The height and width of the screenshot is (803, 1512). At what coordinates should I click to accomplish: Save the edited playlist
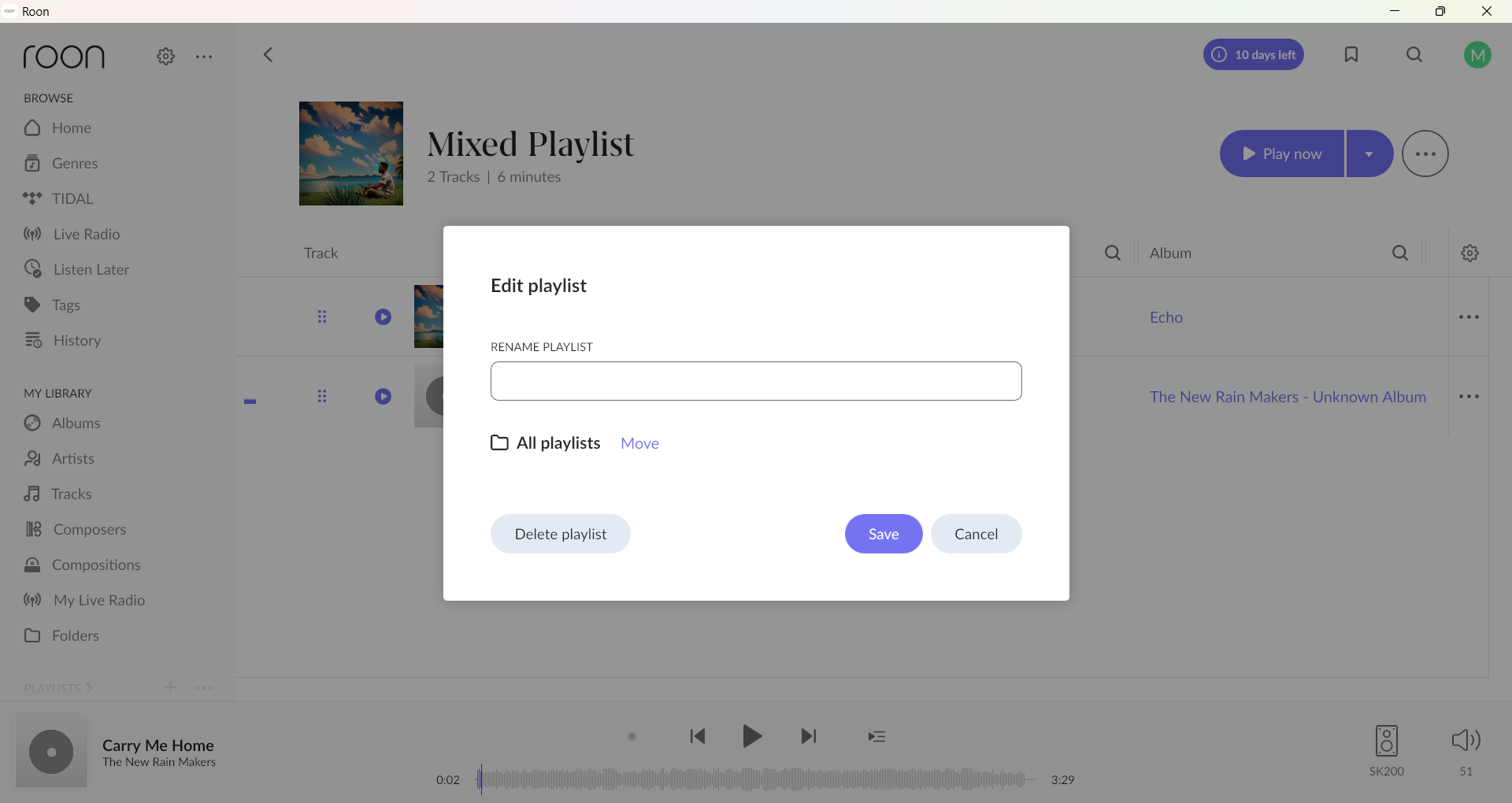click(884, 534)
